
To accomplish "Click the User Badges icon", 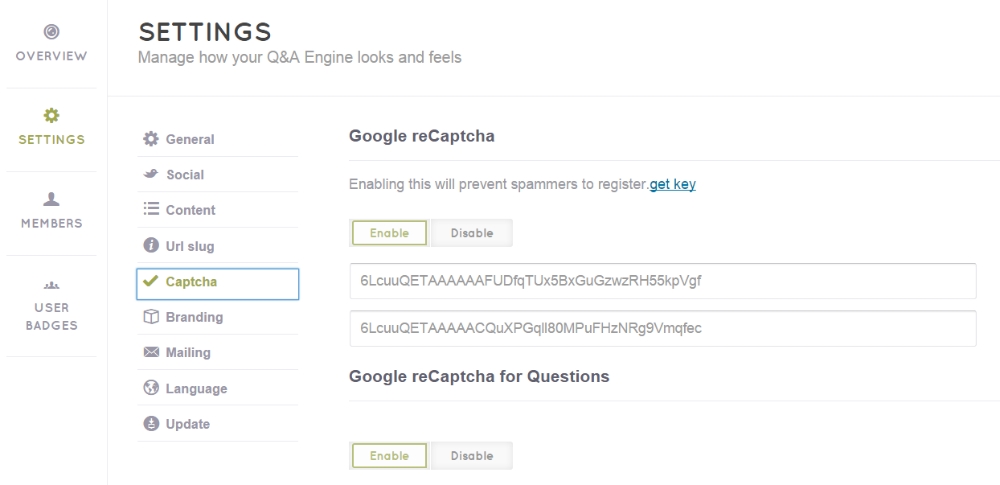I will pos(53,283).
